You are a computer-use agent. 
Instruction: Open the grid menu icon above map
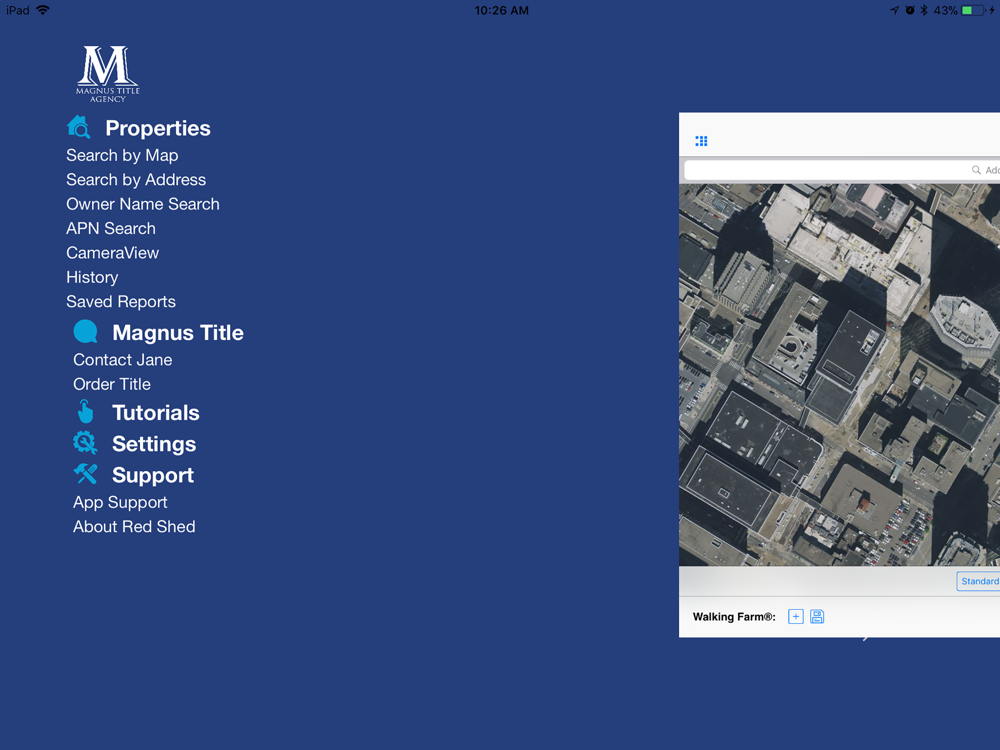[701, 141]
